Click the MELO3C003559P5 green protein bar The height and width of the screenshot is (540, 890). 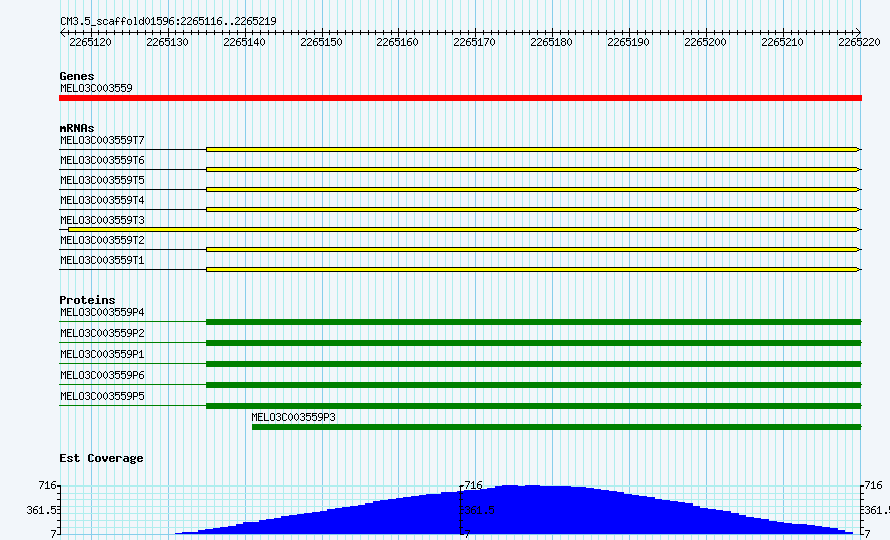click(x=534, y=406)
